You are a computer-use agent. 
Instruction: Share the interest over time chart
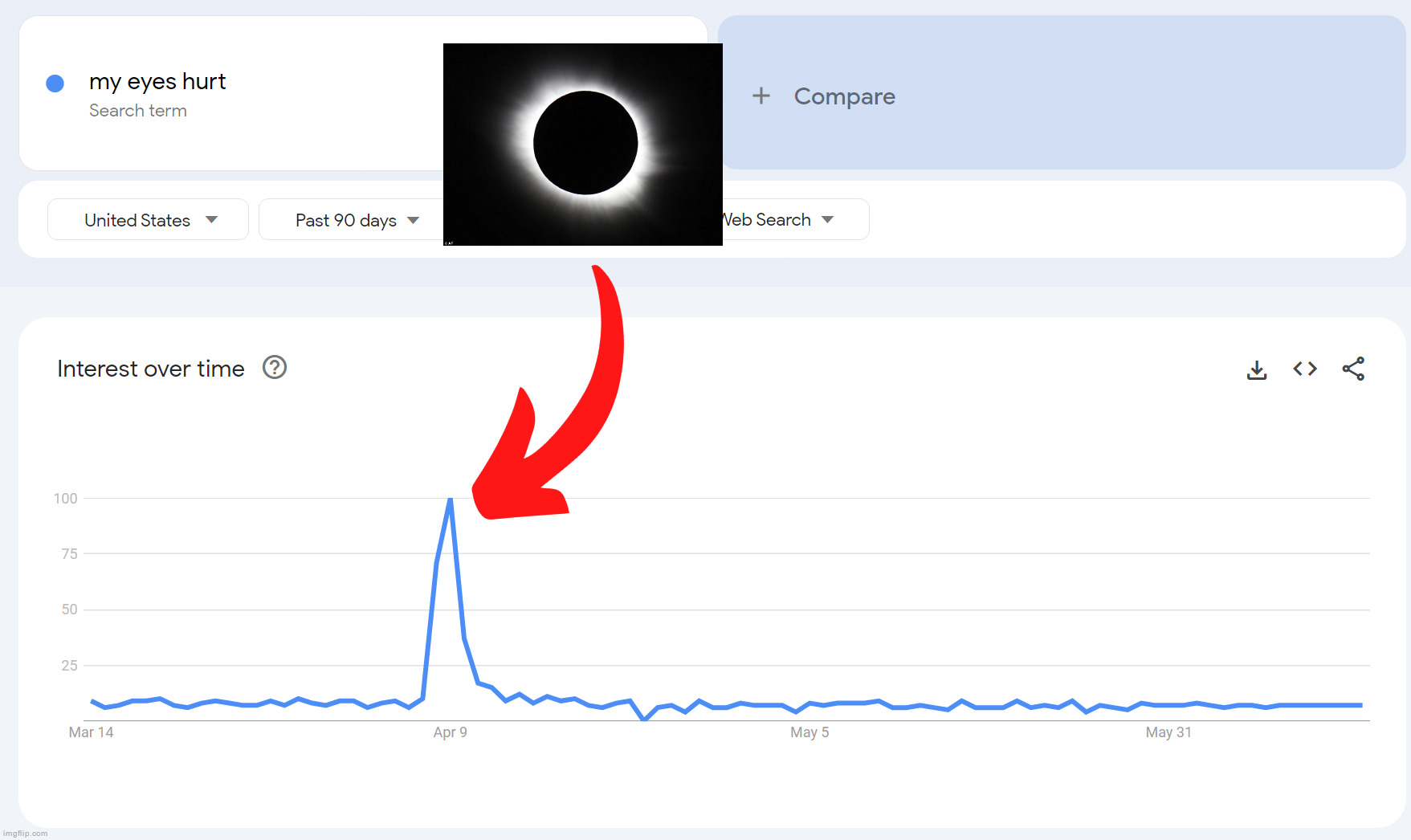tap(1353, 369)
